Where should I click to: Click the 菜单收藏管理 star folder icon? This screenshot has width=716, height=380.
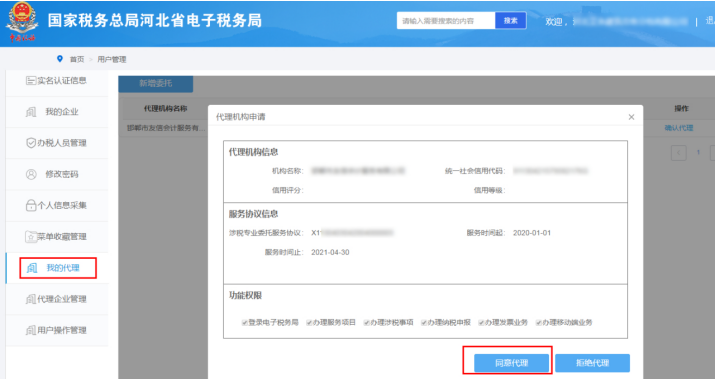(31, 237)
